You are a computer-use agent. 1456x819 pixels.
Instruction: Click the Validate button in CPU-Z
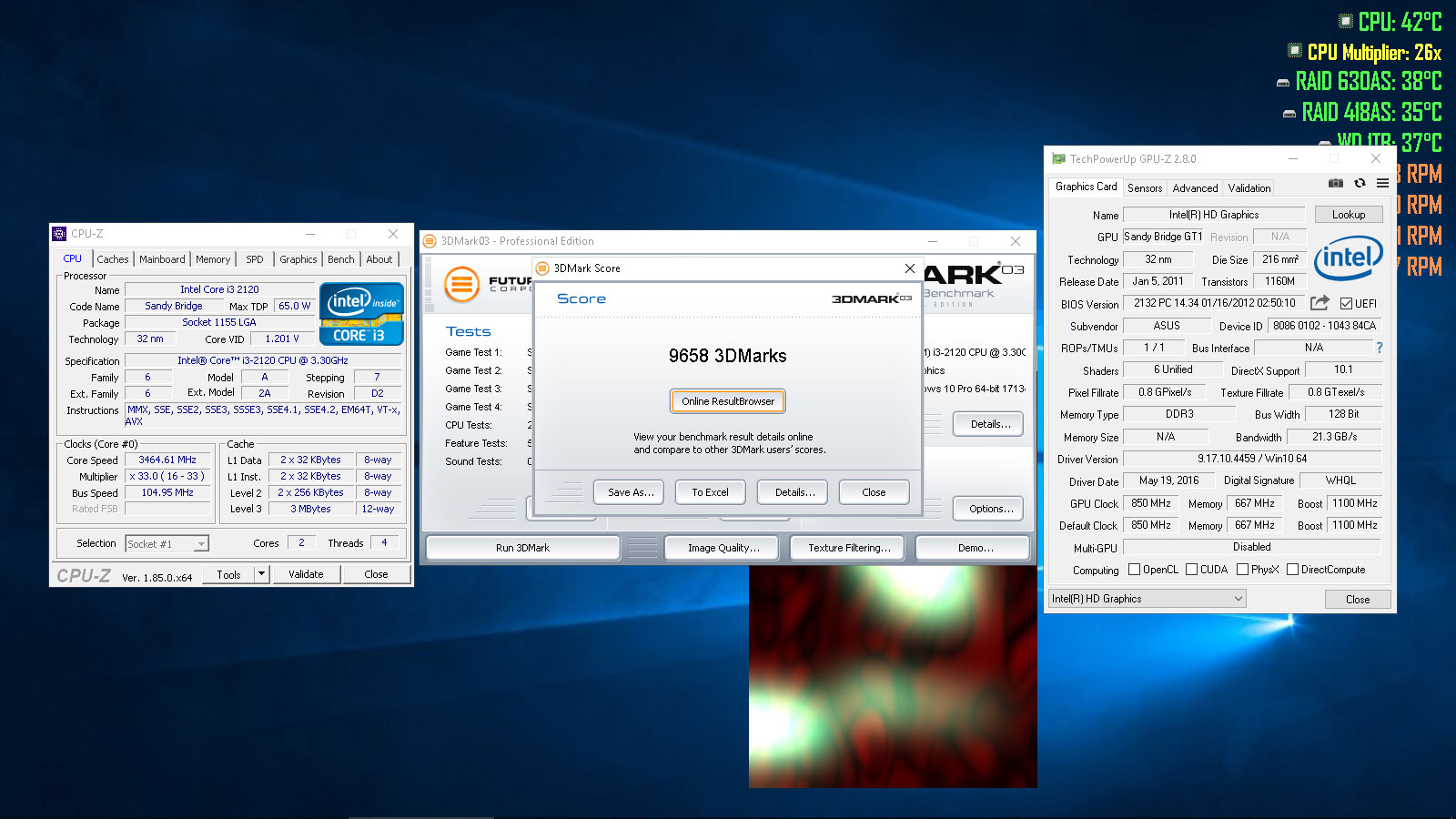coord(306,574)
